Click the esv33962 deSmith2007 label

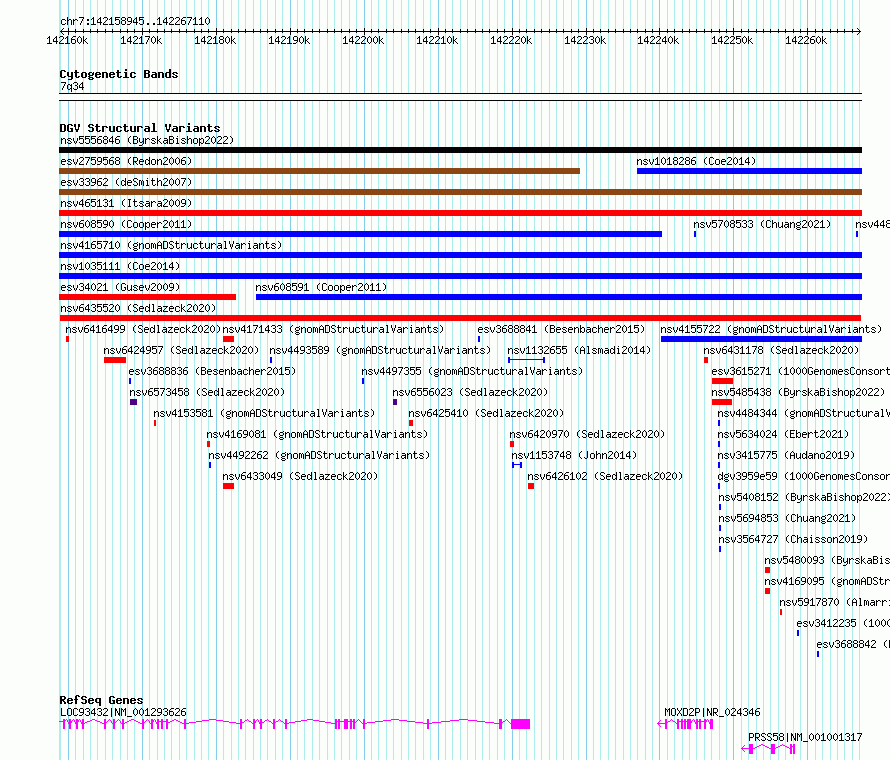pyautogui.click(x=126, y=182)
